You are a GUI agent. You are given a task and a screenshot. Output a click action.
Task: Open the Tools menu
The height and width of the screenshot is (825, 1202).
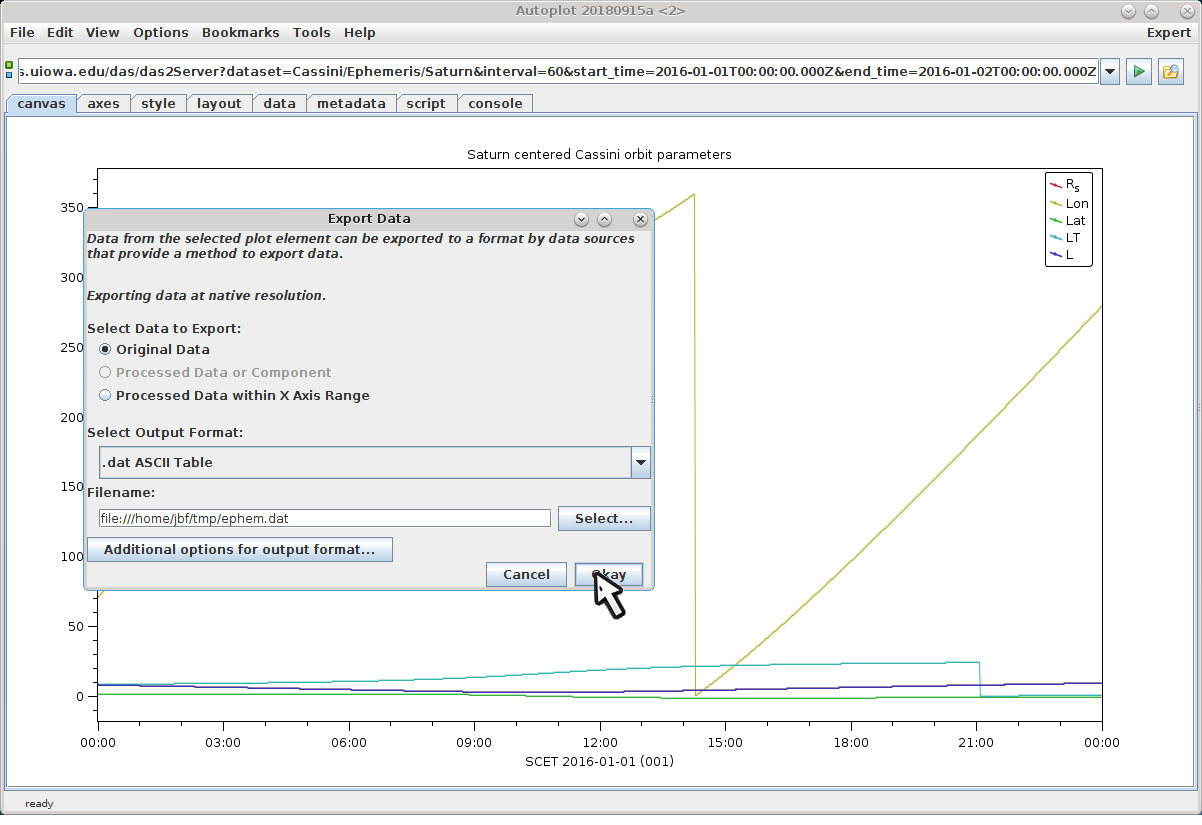click(311, 33)
